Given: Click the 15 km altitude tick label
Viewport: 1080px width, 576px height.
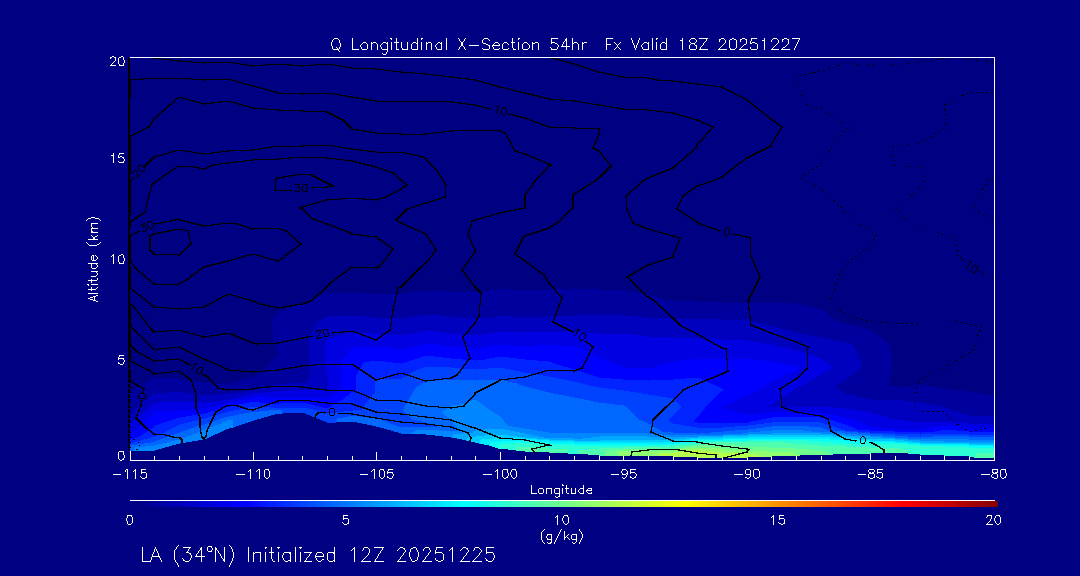Looking at the screenshot, I should click(115, 160).
